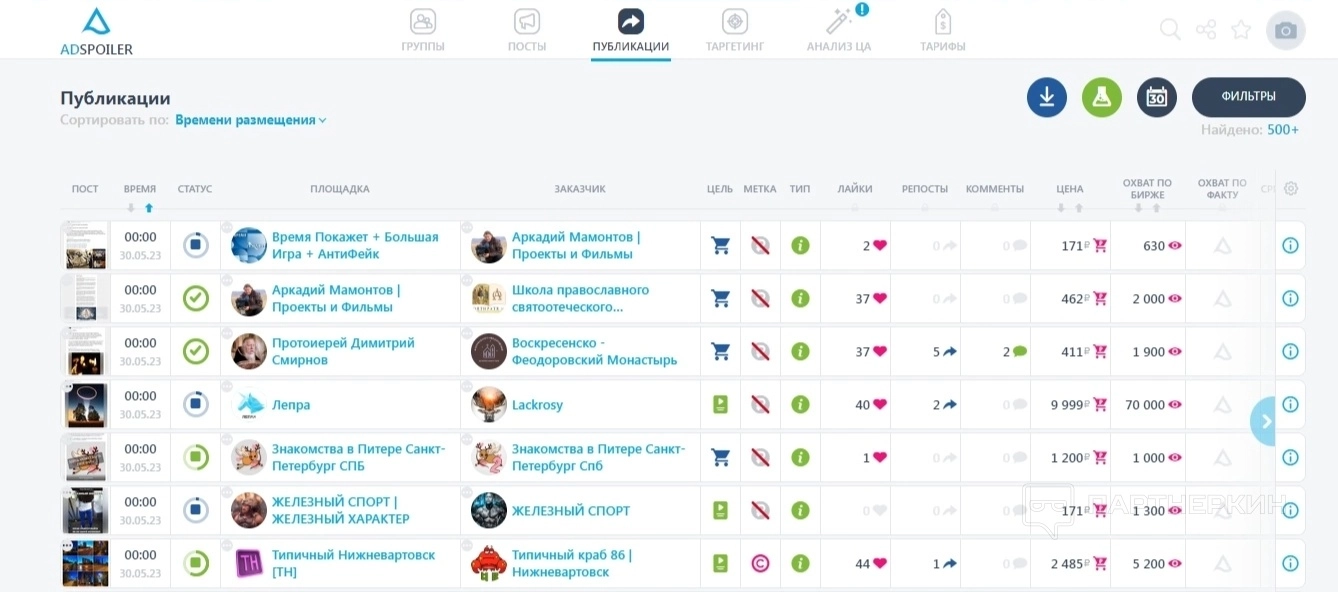Open the Фильтры button
Screen dimensions: 1338x592
click(1249, 97)
